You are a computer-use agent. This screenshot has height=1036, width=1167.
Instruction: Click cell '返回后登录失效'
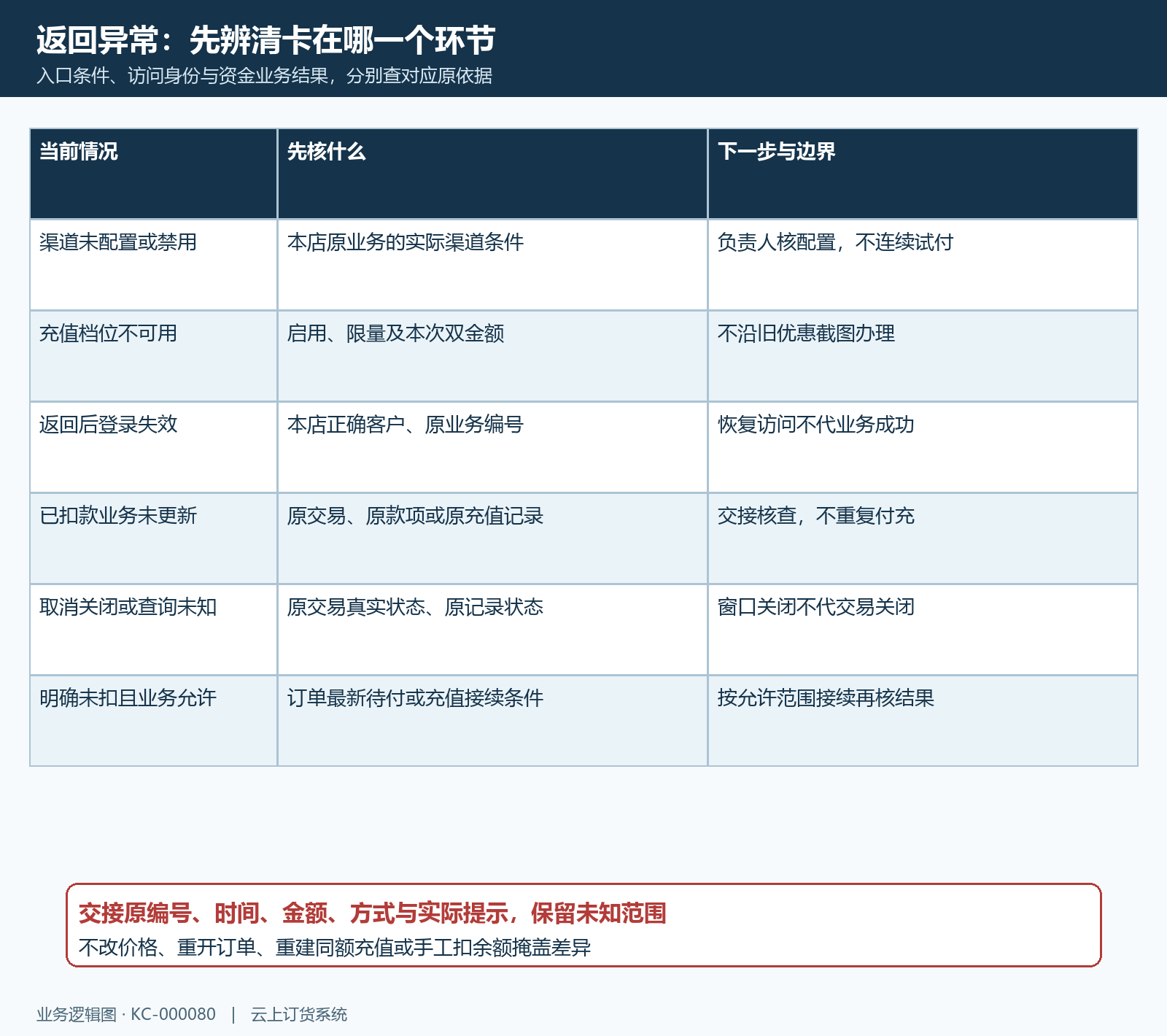click(154, 447)
